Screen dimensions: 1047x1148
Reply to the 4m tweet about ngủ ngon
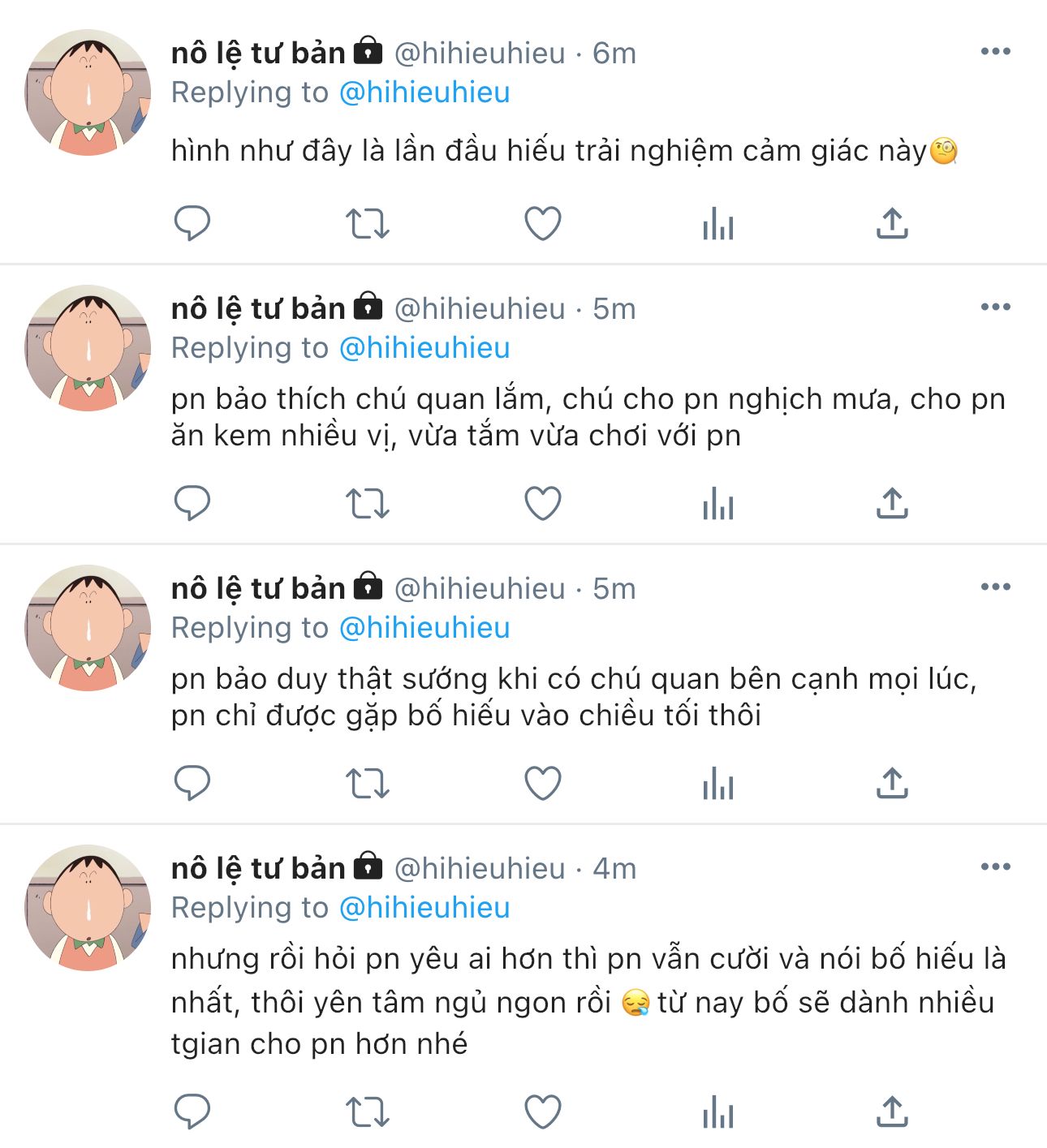192,1111
